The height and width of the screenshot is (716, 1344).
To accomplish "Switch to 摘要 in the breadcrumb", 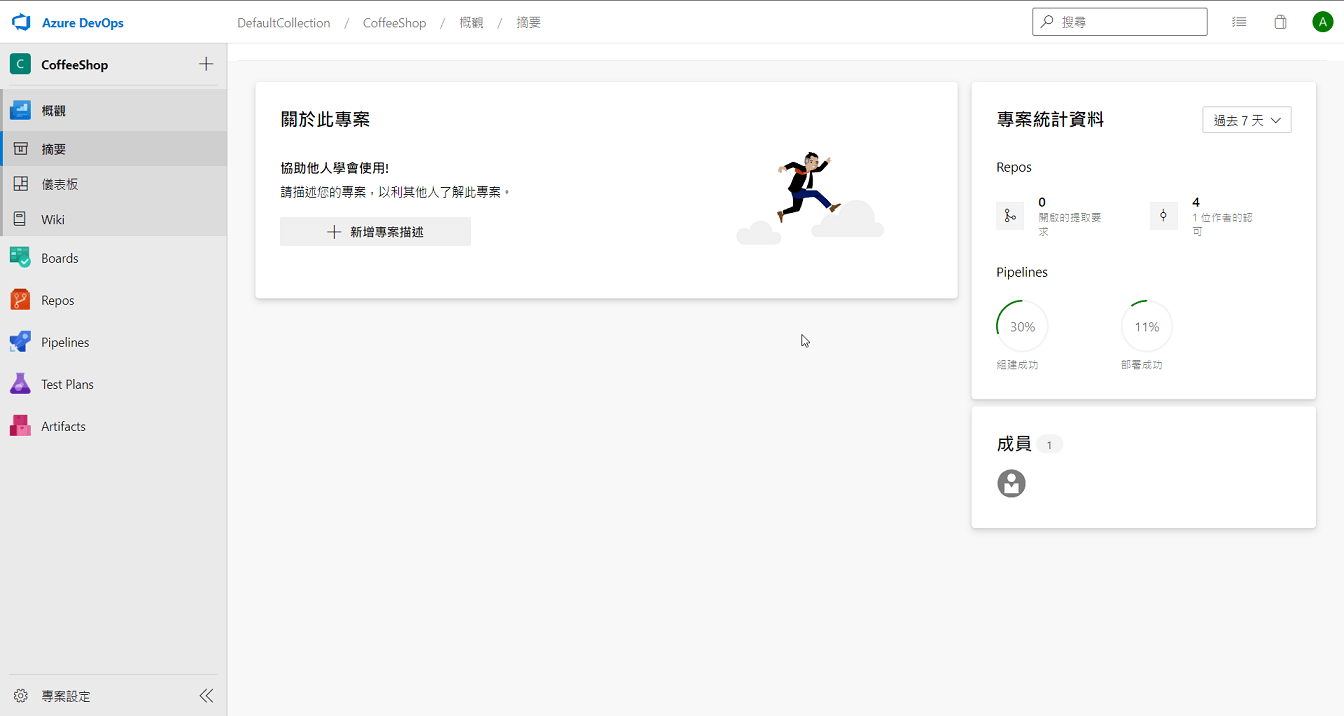I will [x=528, y=21].
